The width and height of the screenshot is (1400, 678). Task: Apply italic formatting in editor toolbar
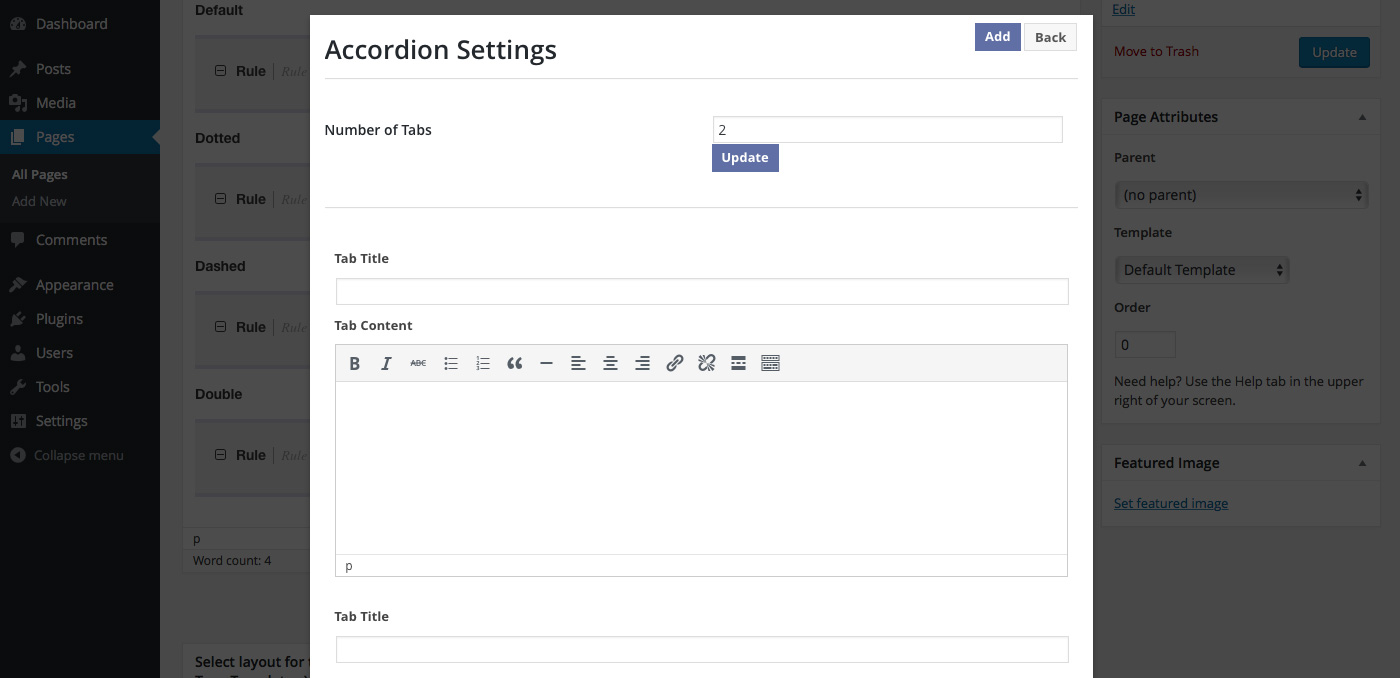[386, 364]
